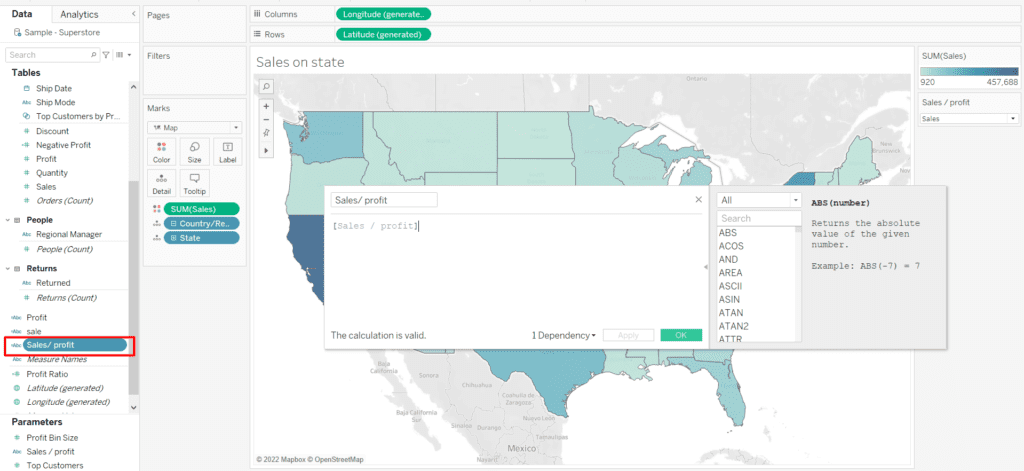Open the Label marks card

(x=227, y=152)
